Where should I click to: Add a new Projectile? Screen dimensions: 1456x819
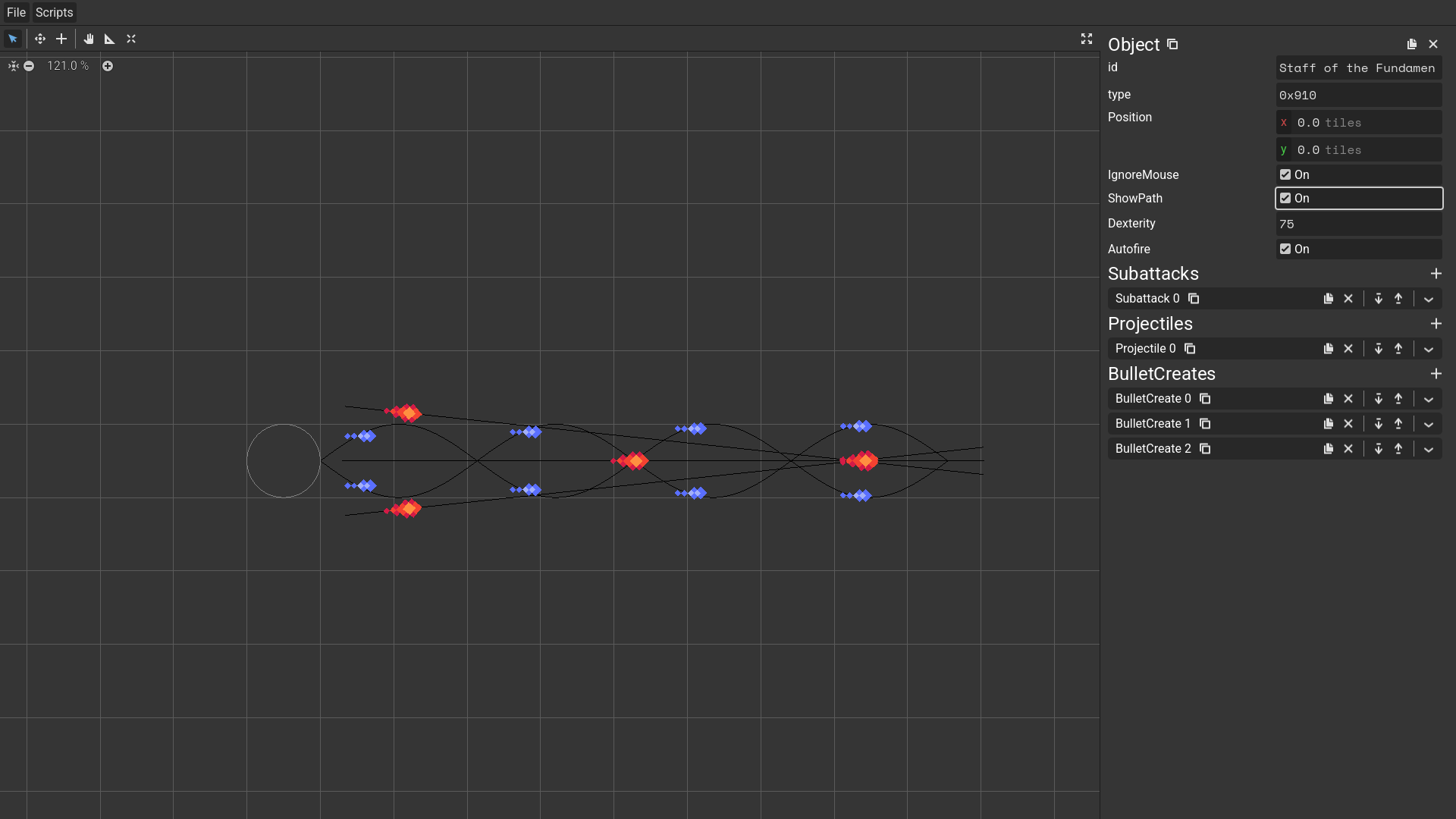(1436, 324)
